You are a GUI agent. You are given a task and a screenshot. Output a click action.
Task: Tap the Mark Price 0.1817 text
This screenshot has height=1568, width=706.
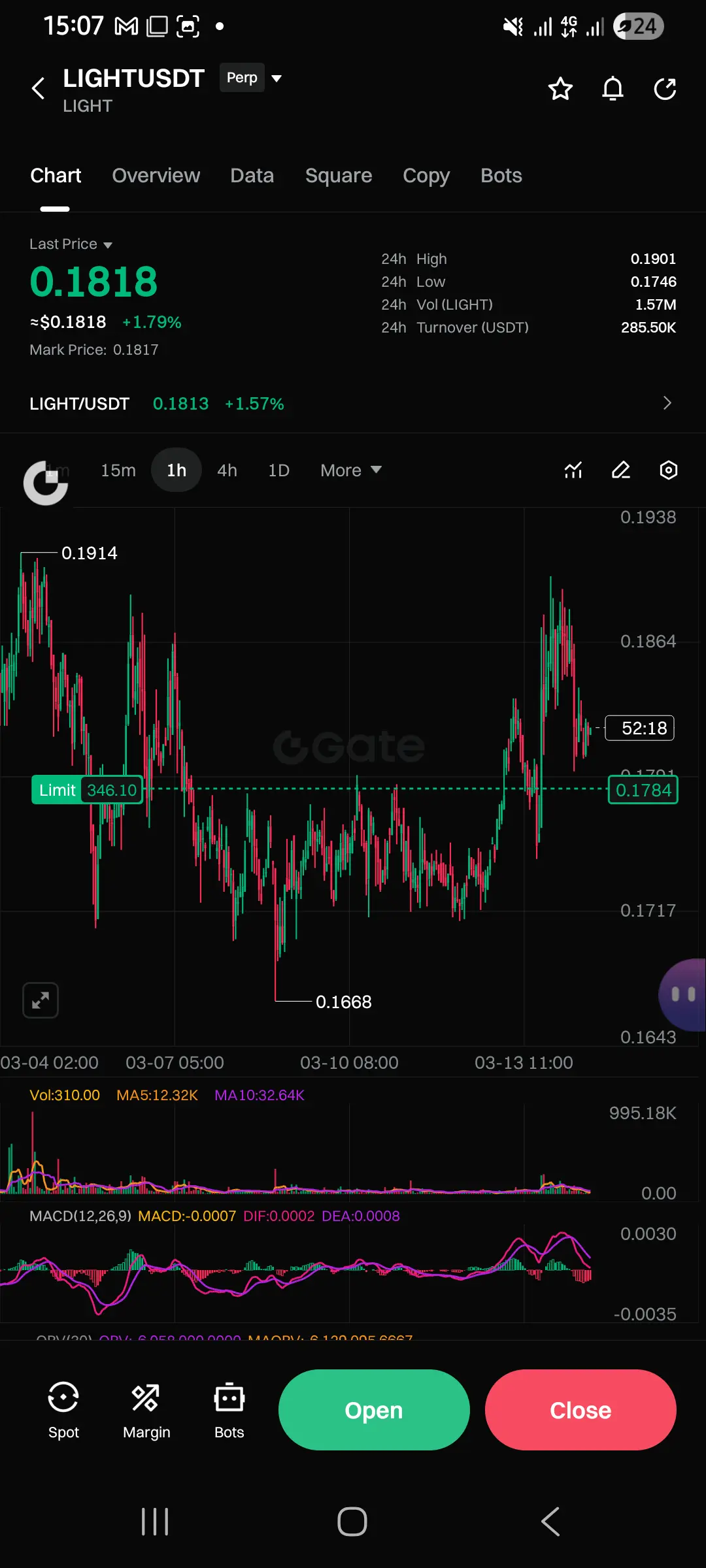pos(94,350)
